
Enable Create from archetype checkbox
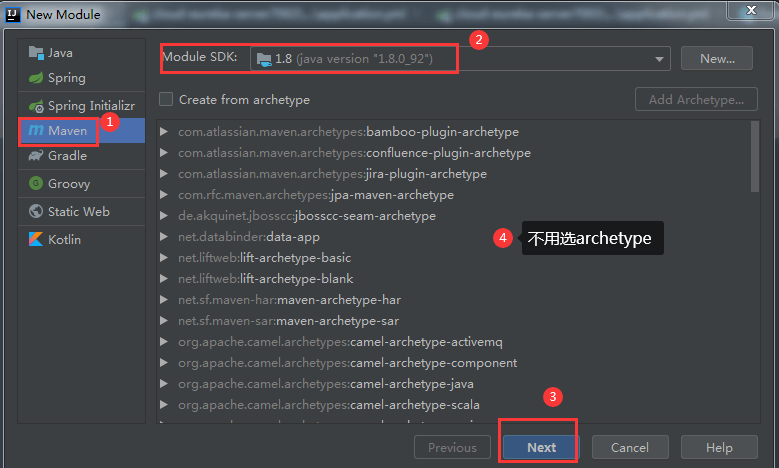pos(166,99)
